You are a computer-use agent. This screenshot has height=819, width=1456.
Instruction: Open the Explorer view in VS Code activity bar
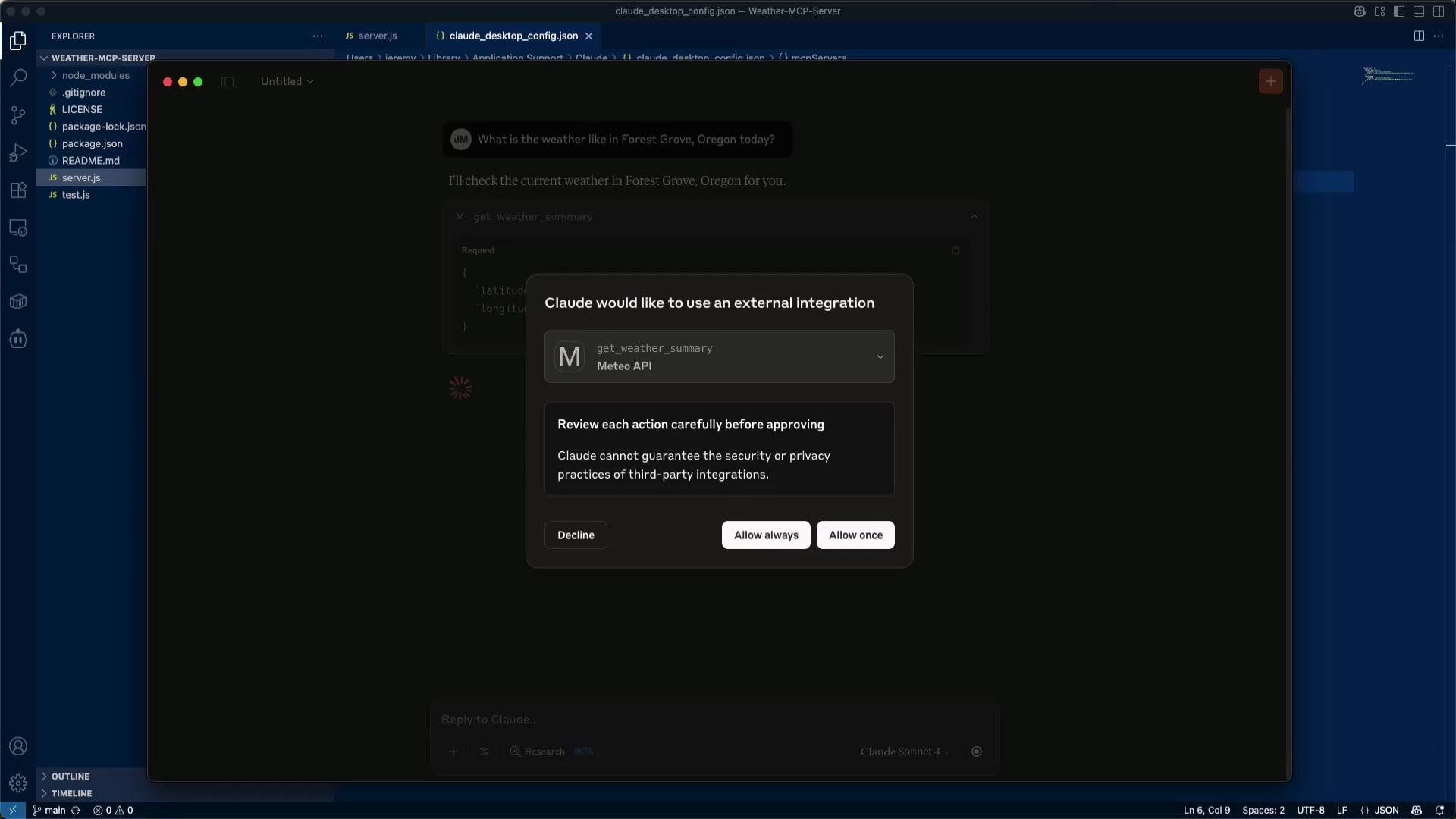tap(18, 40)
